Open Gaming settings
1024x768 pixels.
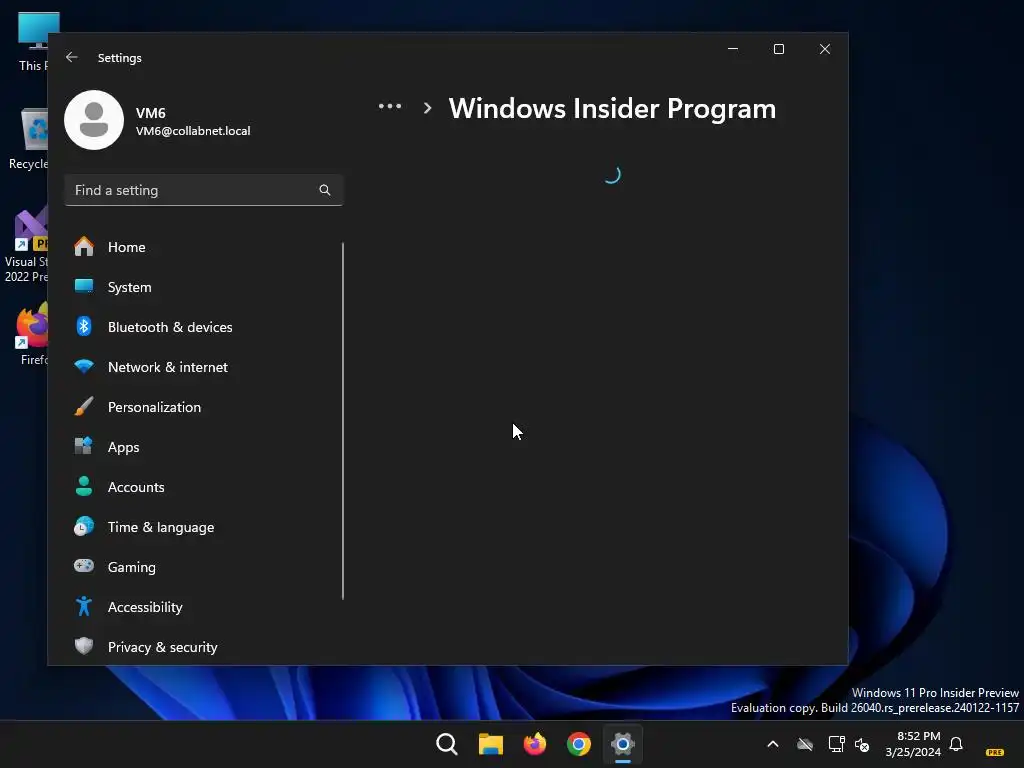[x=204, y=567]
